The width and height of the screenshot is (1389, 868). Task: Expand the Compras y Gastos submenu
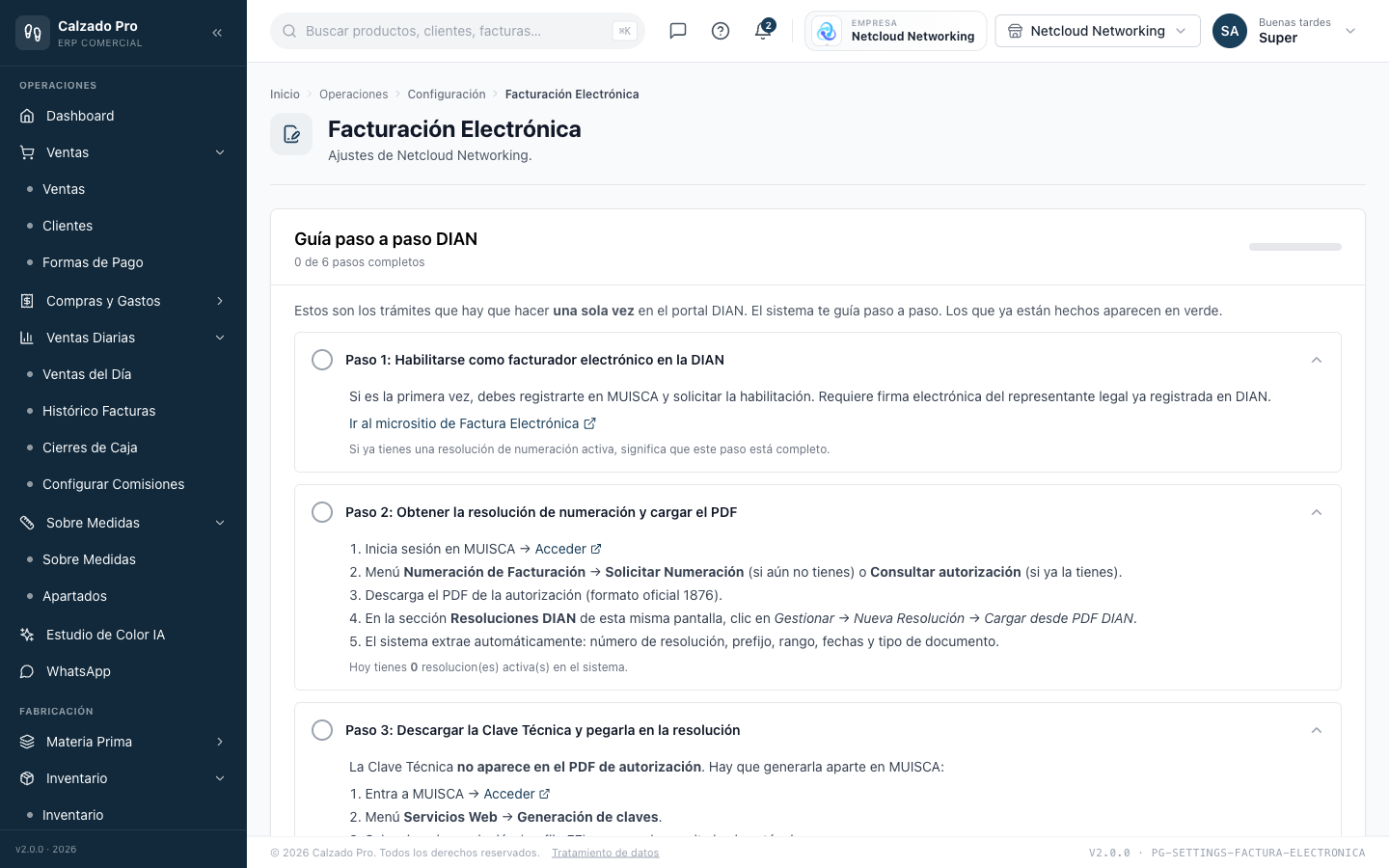(220, 301)
